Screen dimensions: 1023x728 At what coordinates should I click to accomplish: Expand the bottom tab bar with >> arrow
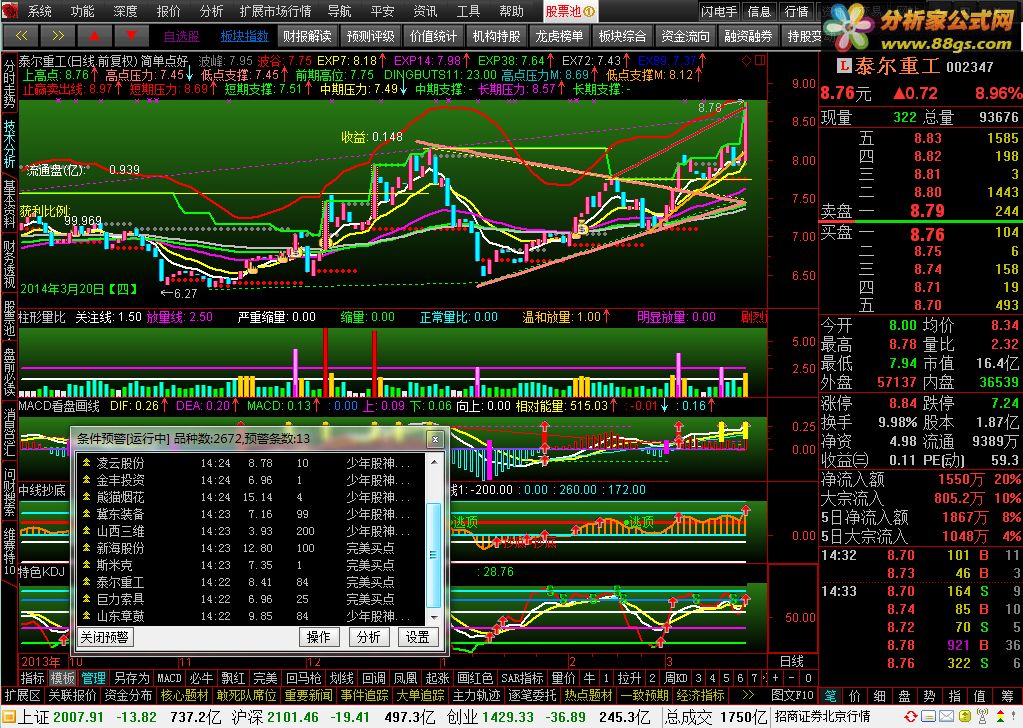point(748,695)
